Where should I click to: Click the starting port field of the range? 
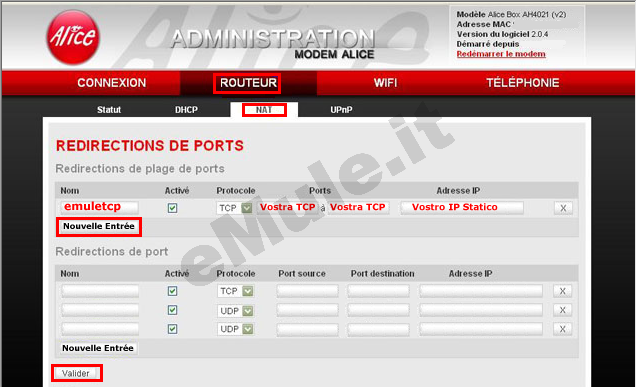pos(288,208)
